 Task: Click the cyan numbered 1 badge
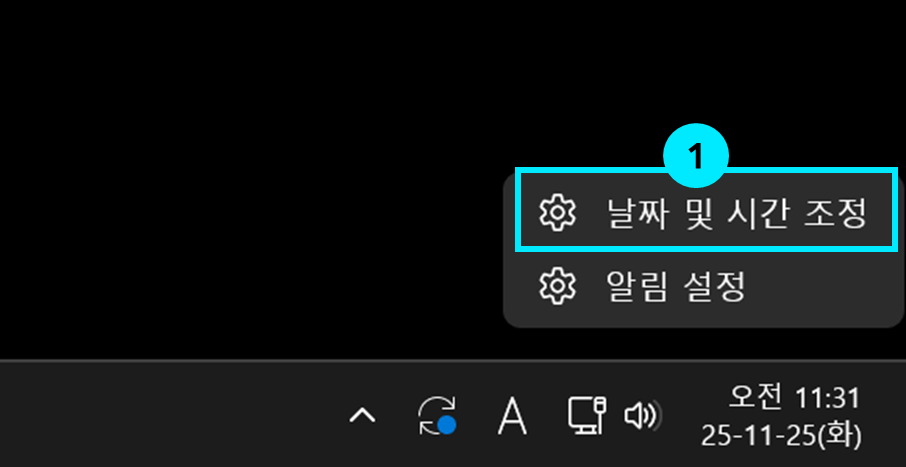click(x=696, y=155)
